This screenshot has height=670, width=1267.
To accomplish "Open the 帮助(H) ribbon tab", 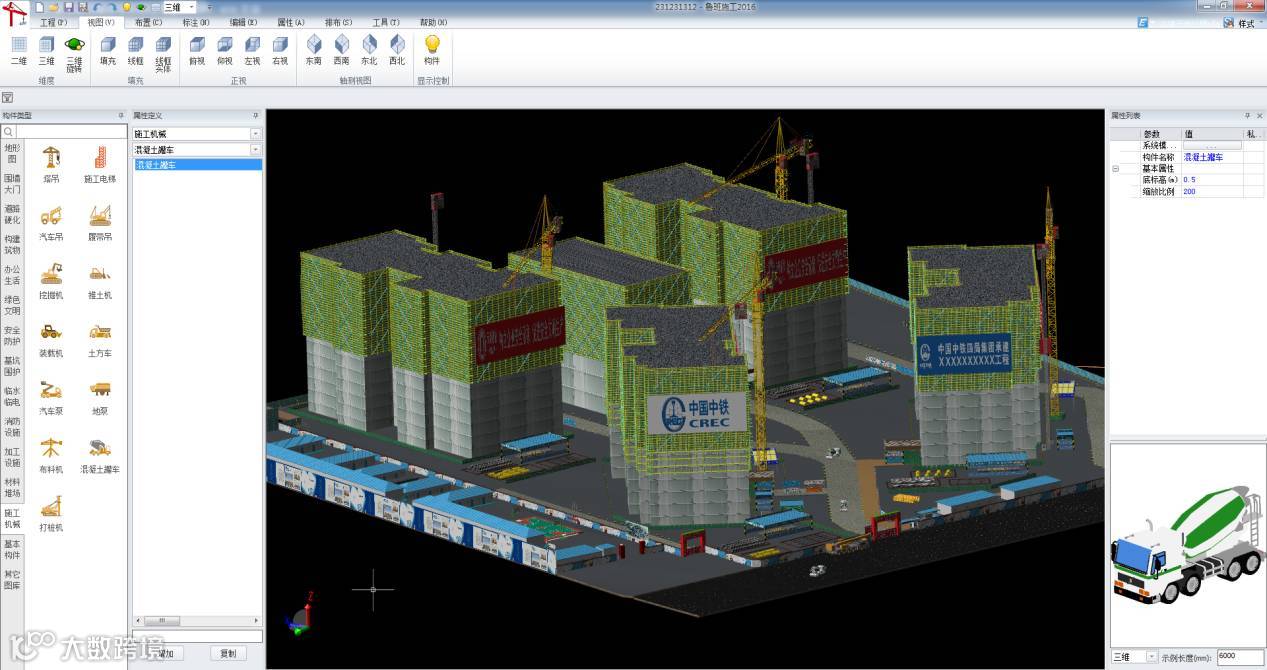I will (x=433, y=22).
